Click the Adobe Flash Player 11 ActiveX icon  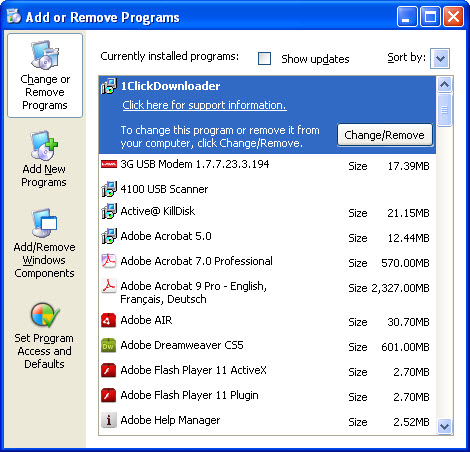coord(109,370)
